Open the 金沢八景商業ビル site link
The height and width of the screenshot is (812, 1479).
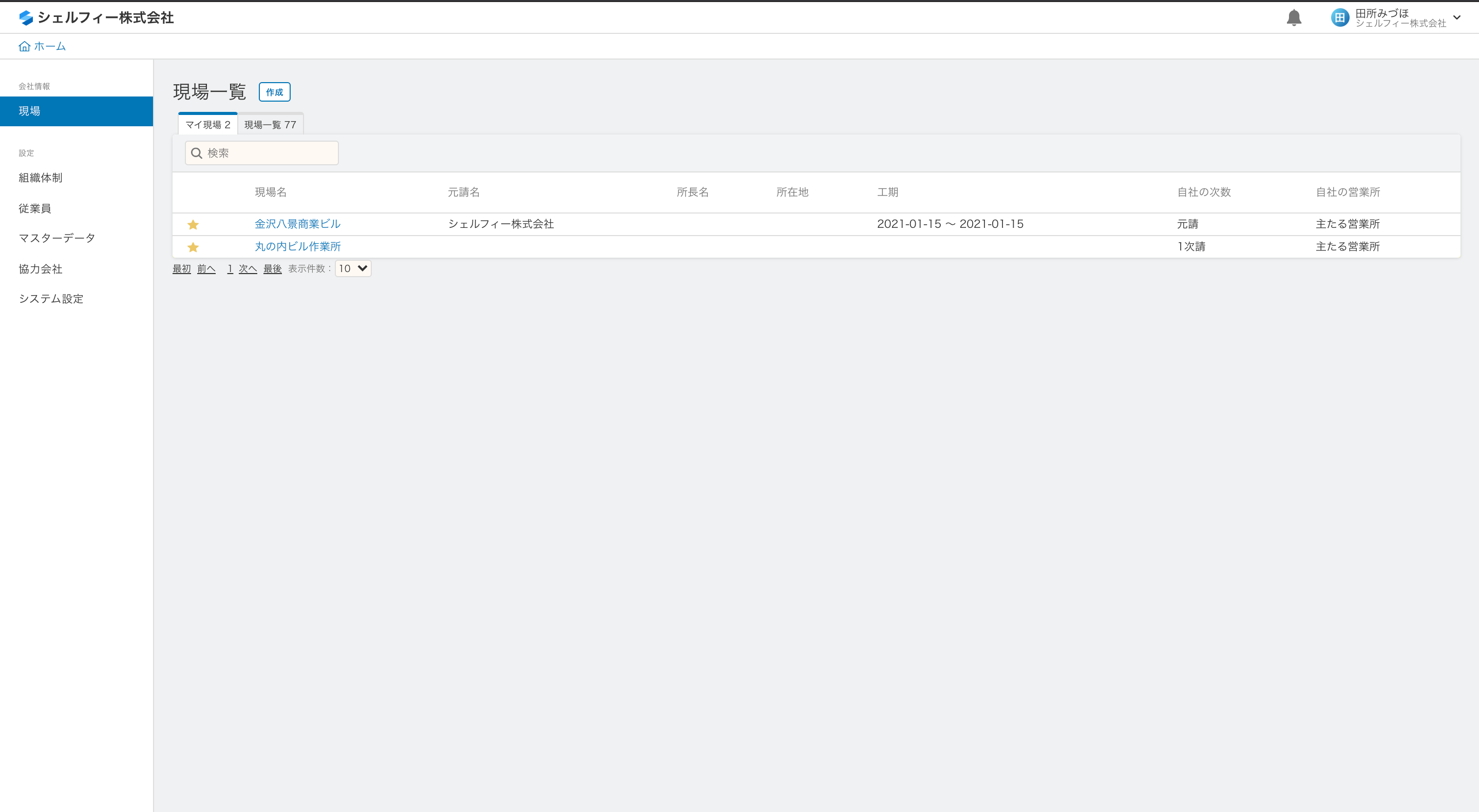pos(297,224)
